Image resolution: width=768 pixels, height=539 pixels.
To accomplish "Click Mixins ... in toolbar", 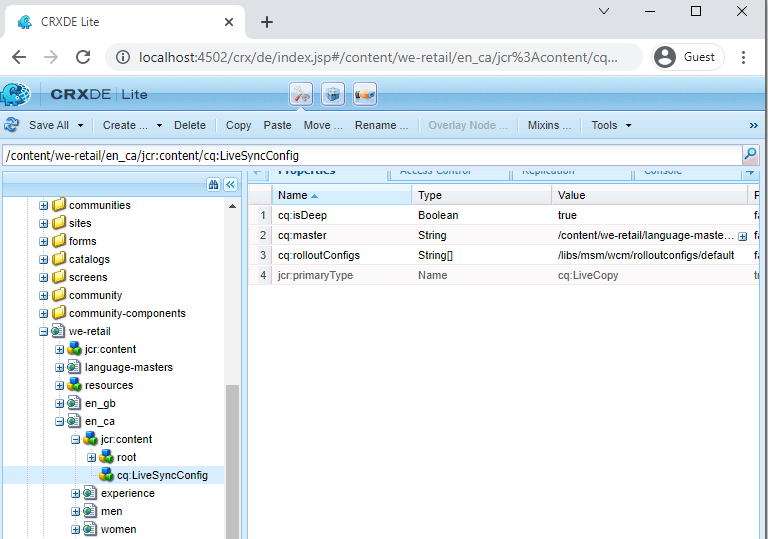I will [549, 125].
